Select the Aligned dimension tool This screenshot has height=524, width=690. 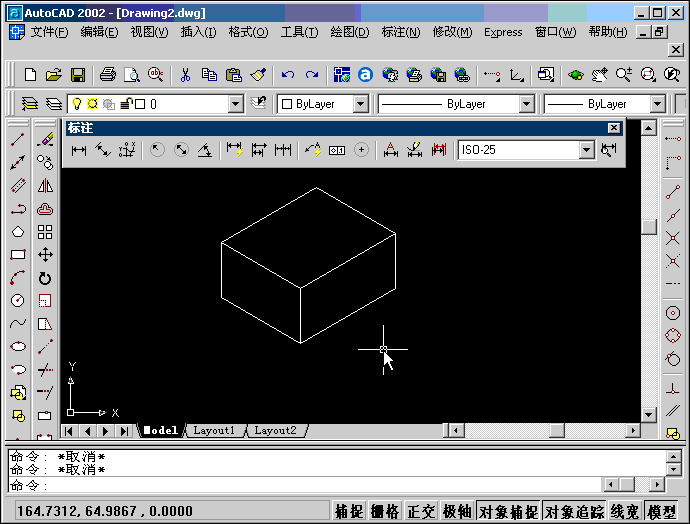[103, 150]
